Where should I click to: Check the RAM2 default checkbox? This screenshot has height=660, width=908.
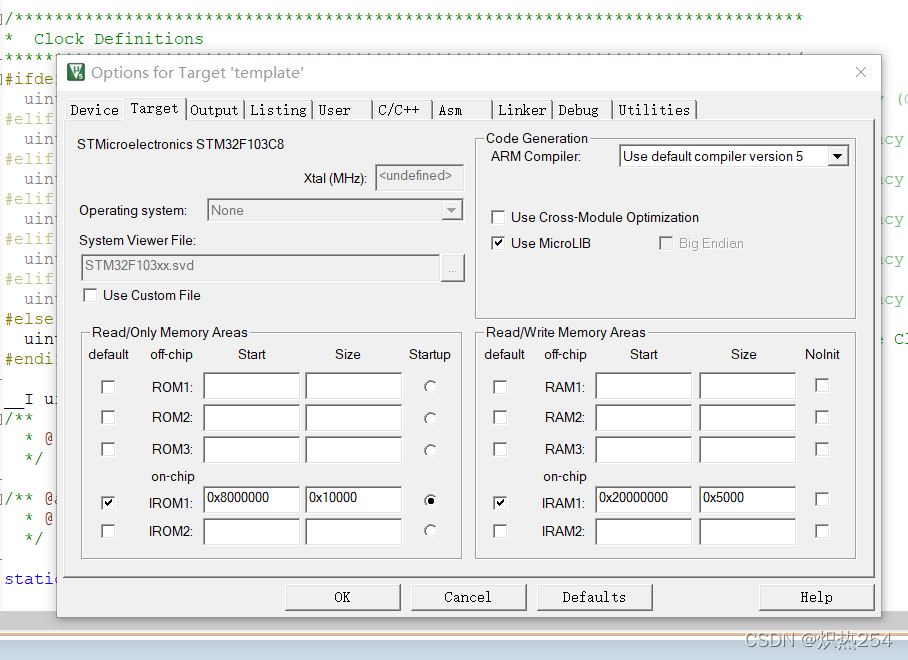500,417
